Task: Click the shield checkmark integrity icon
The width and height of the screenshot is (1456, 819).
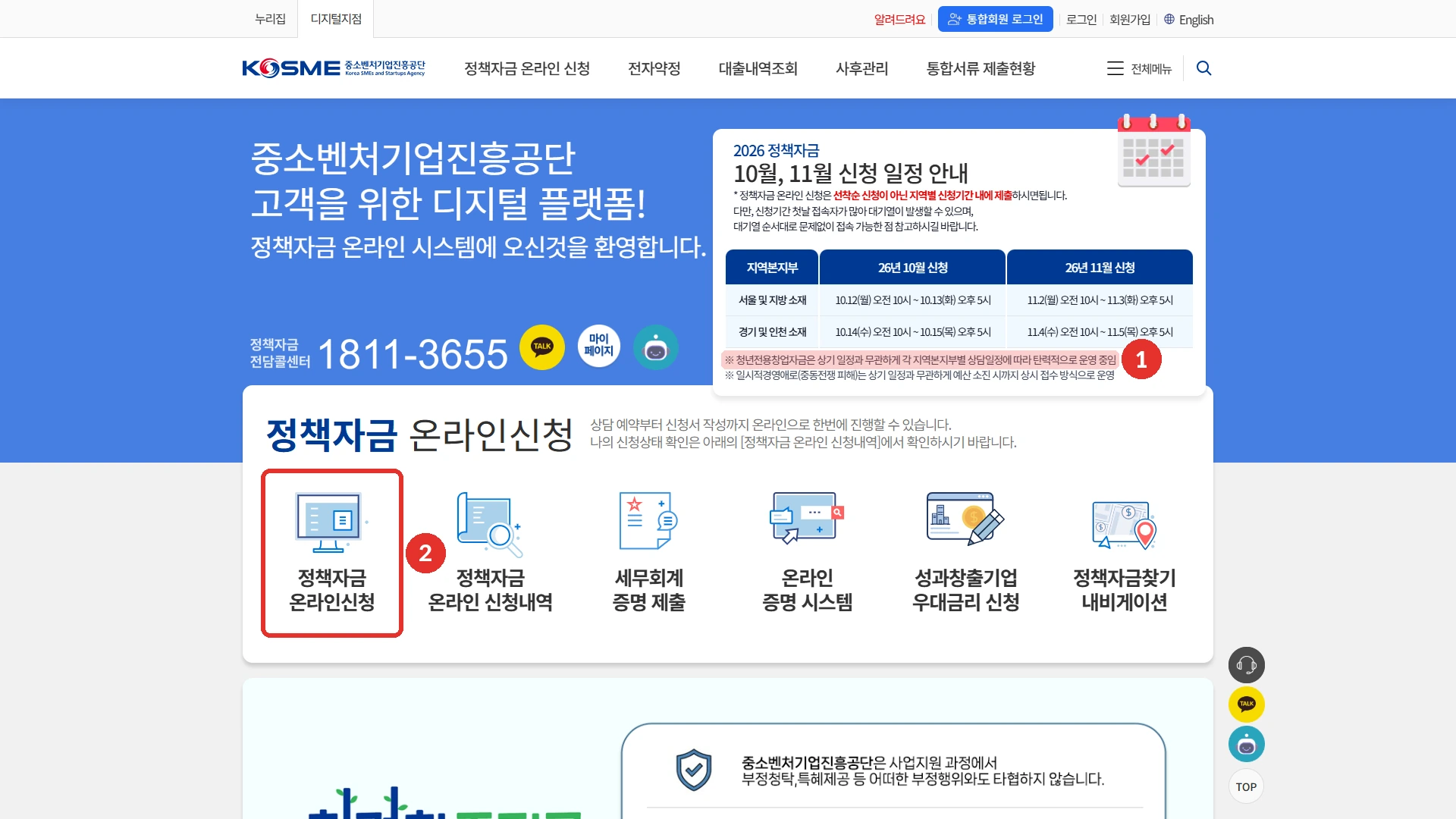Action: click(693, 770)
